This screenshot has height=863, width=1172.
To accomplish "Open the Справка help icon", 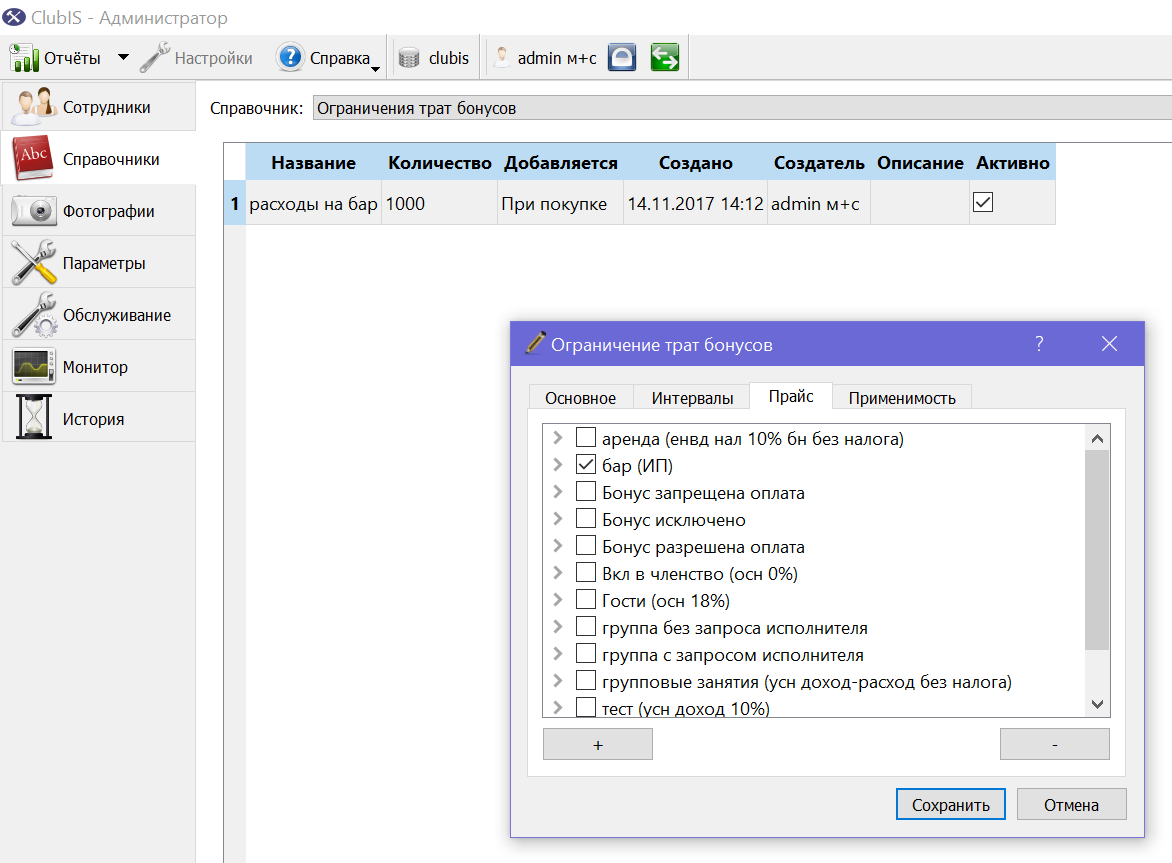I will (290, 58).
